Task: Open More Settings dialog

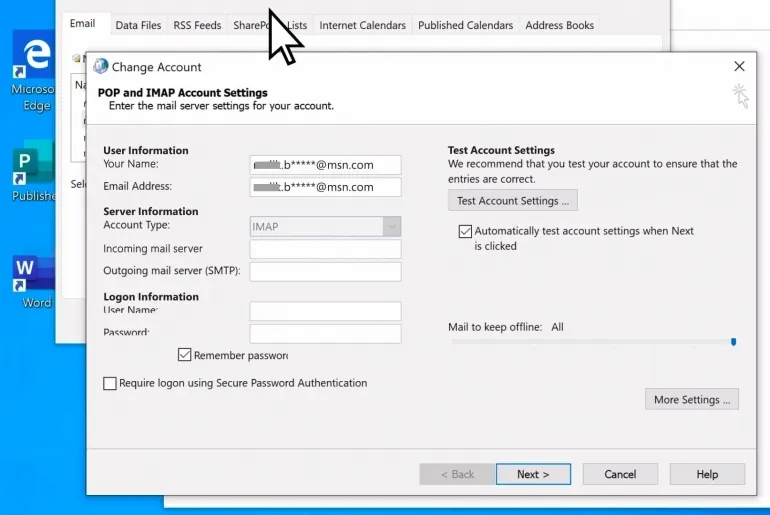Action: [x=691, y=400]
